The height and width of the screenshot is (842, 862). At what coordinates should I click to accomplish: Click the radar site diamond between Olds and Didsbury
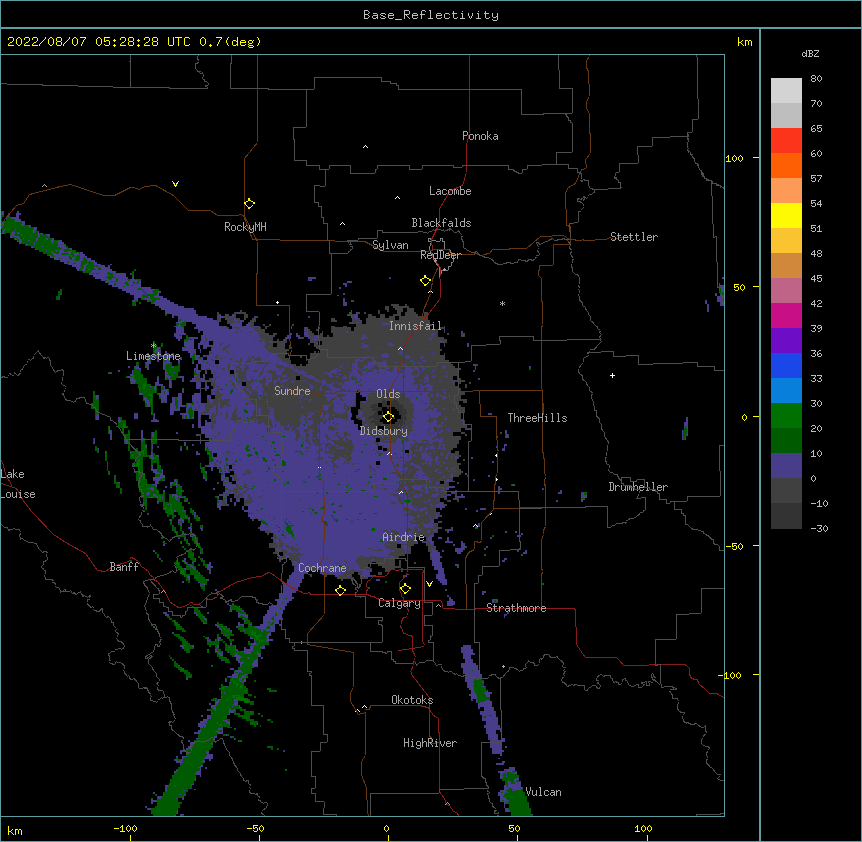[388, 417]
